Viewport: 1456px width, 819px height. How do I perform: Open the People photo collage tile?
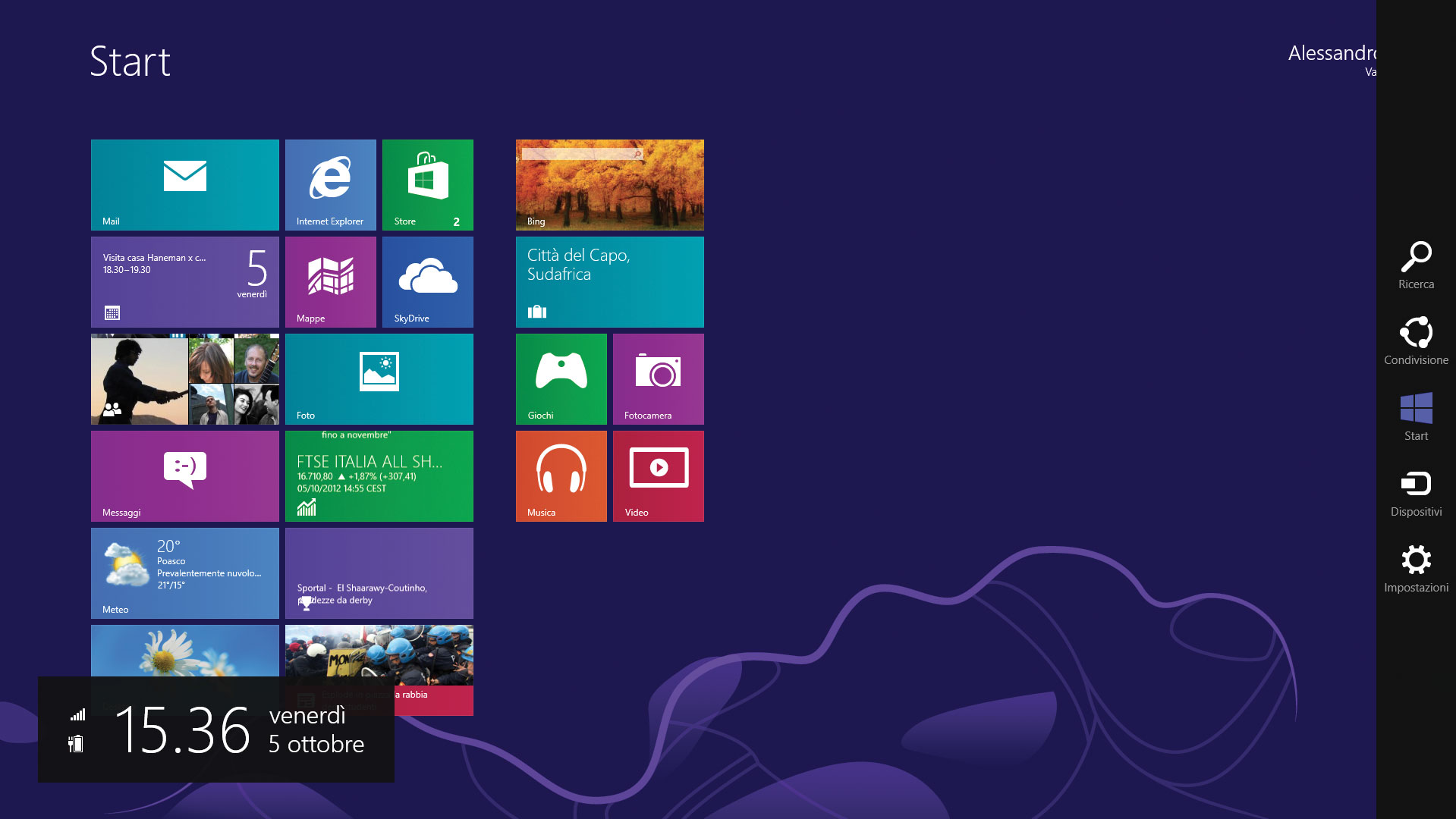pyautogui.click(x=185, y=379)
